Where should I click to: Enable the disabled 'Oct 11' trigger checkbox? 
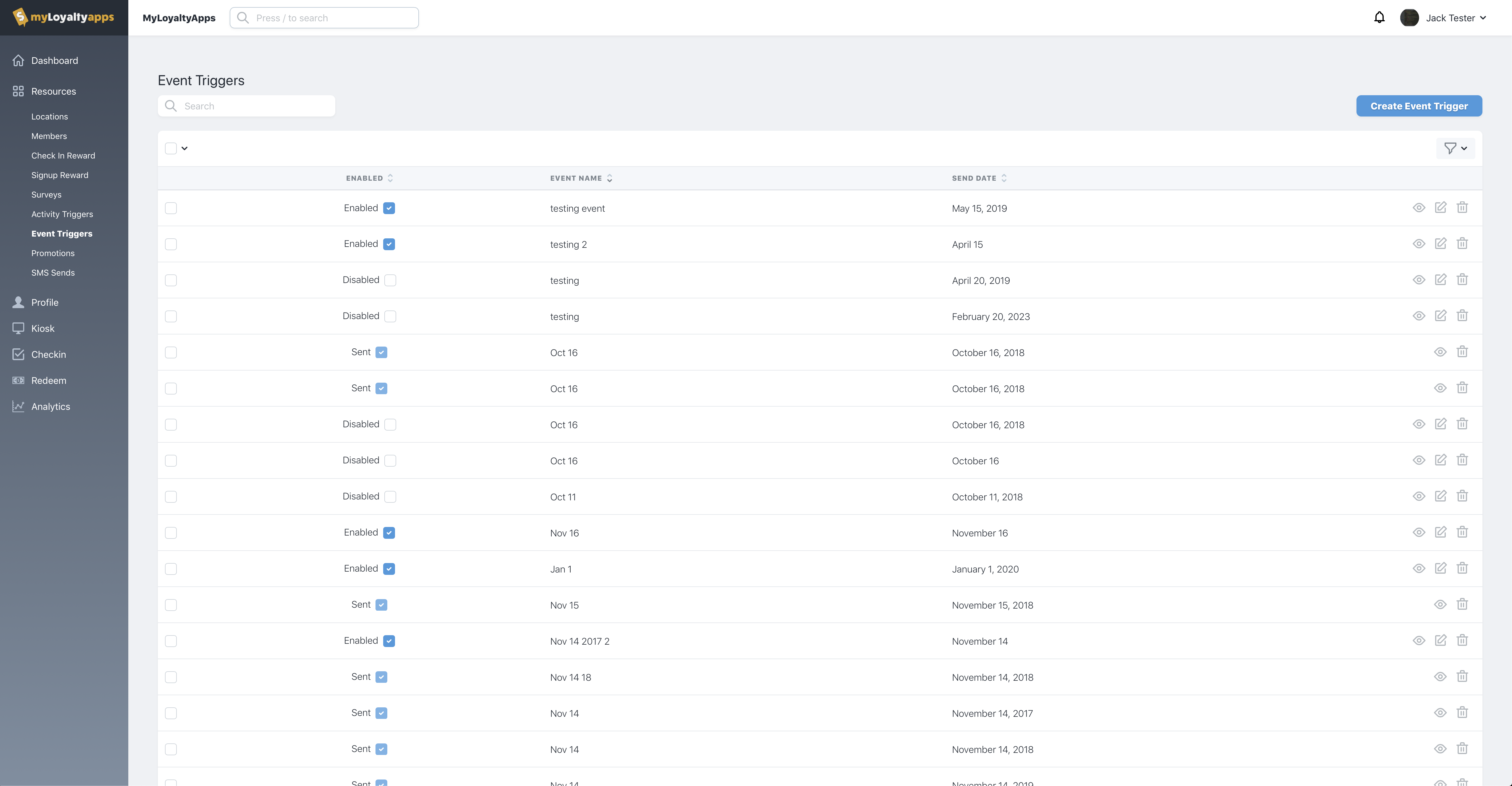pyautogui.click(x=390, y=496)
